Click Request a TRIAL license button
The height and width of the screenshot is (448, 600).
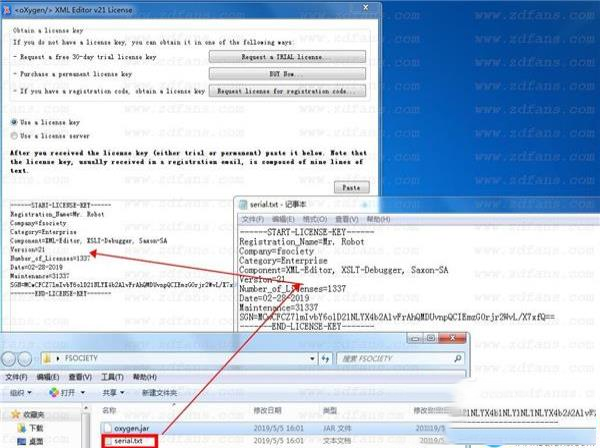(287, 57)
